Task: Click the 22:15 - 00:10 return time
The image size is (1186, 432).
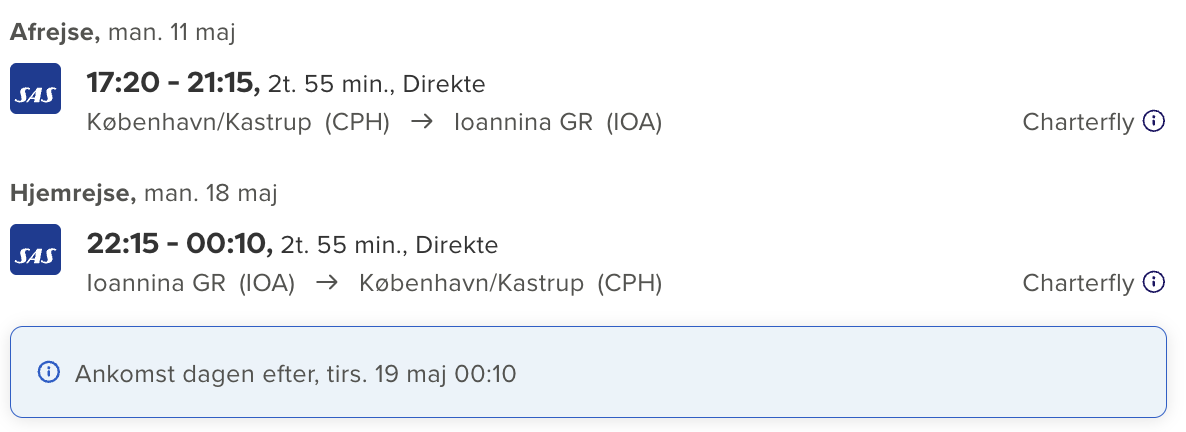Action: pyautogui.click(x=180, y=245)
